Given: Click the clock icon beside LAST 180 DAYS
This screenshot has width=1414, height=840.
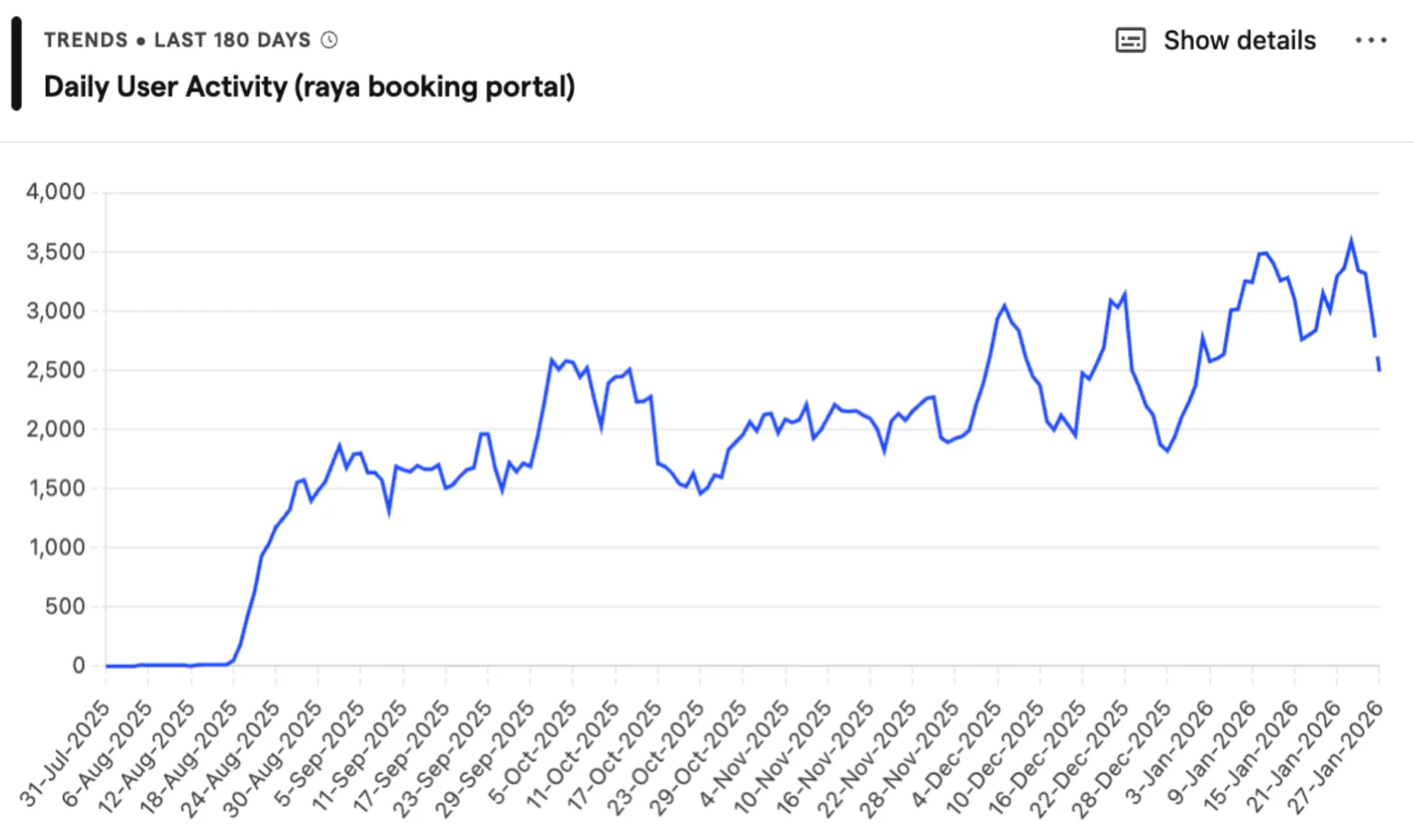Looking at the screenshot, I should click(328, 39).
